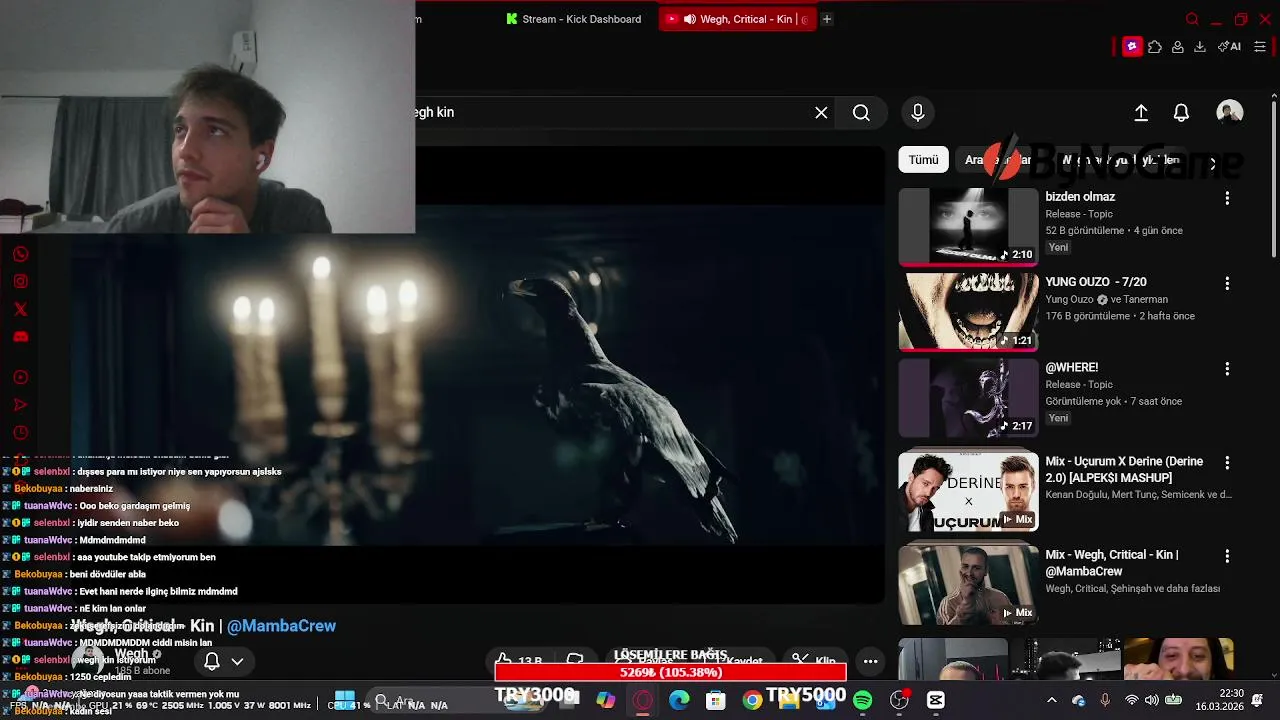This screenshot has height=720, width=1280.
Task: Open the Windows Start menu
Action: pos(345,701)
